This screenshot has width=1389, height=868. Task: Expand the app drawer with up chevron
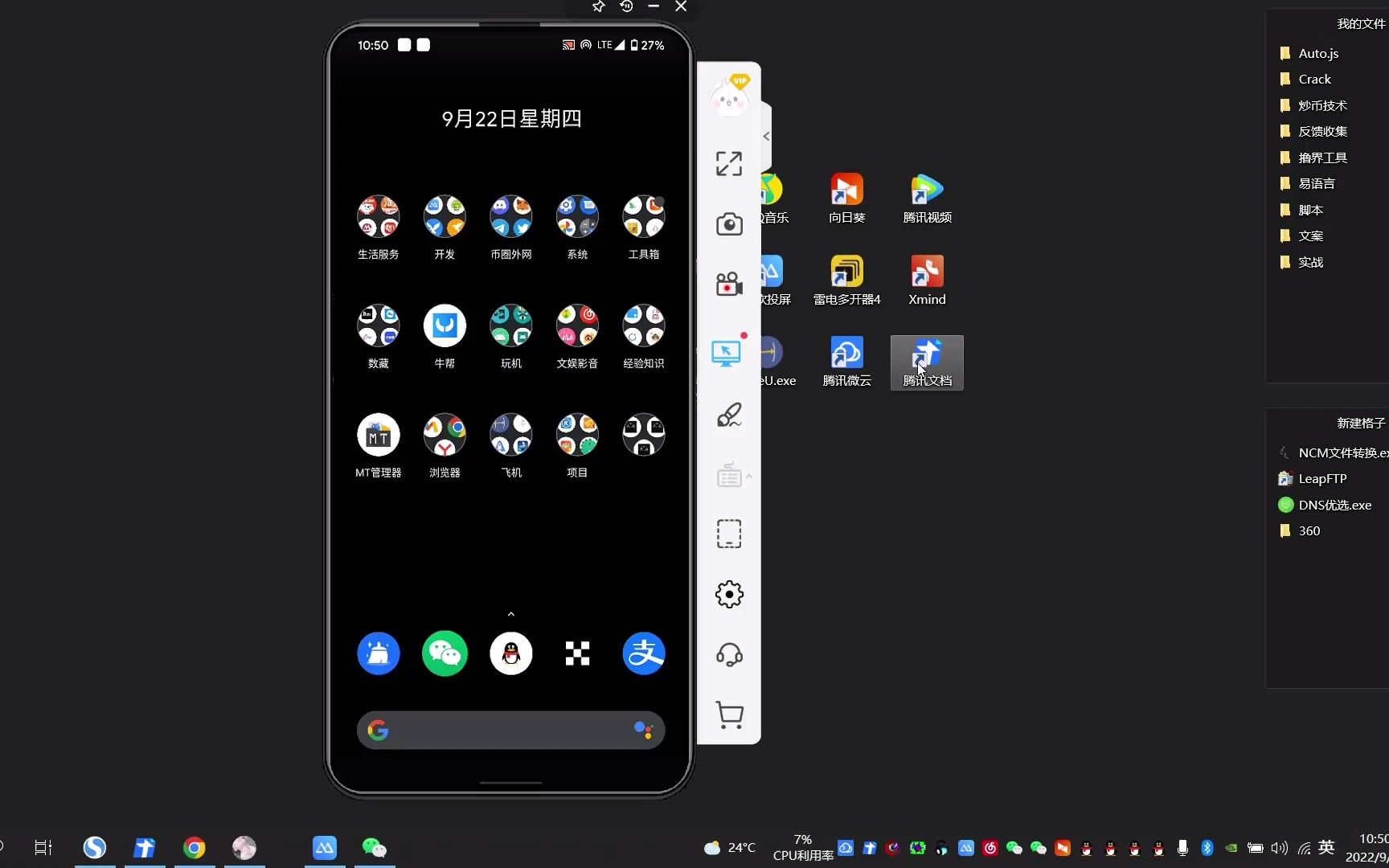[511, 614]
